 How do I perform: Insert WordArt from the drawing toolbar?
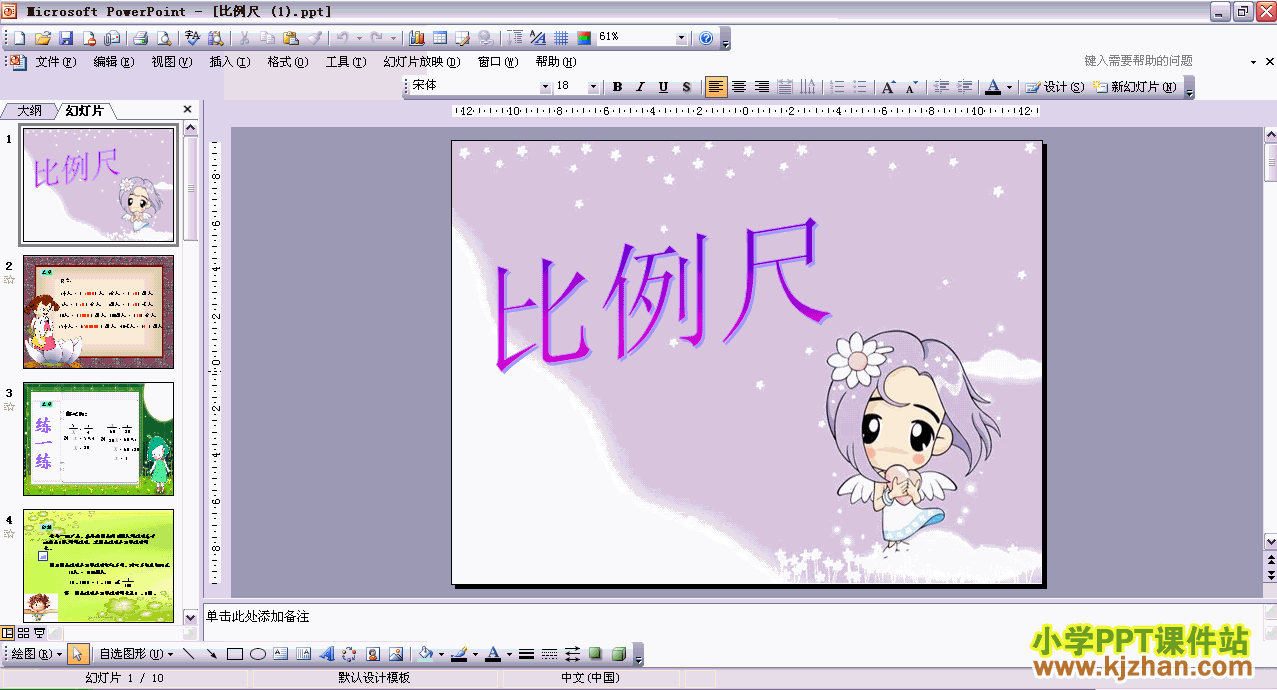coord(327,654)
